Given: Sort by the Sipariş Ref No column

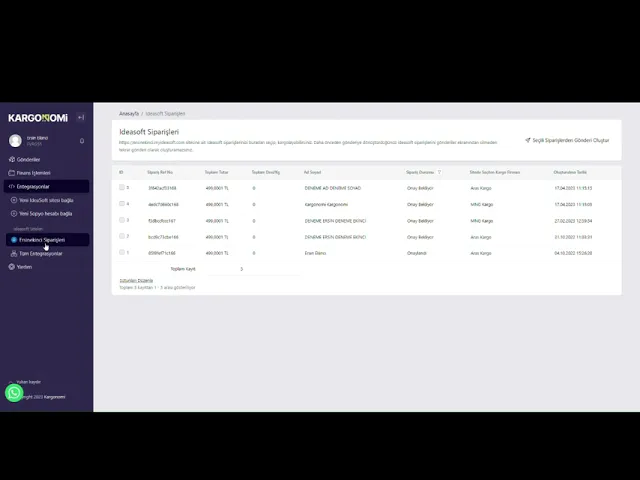Looking at the screenshot, I should [x=160, y=172].
